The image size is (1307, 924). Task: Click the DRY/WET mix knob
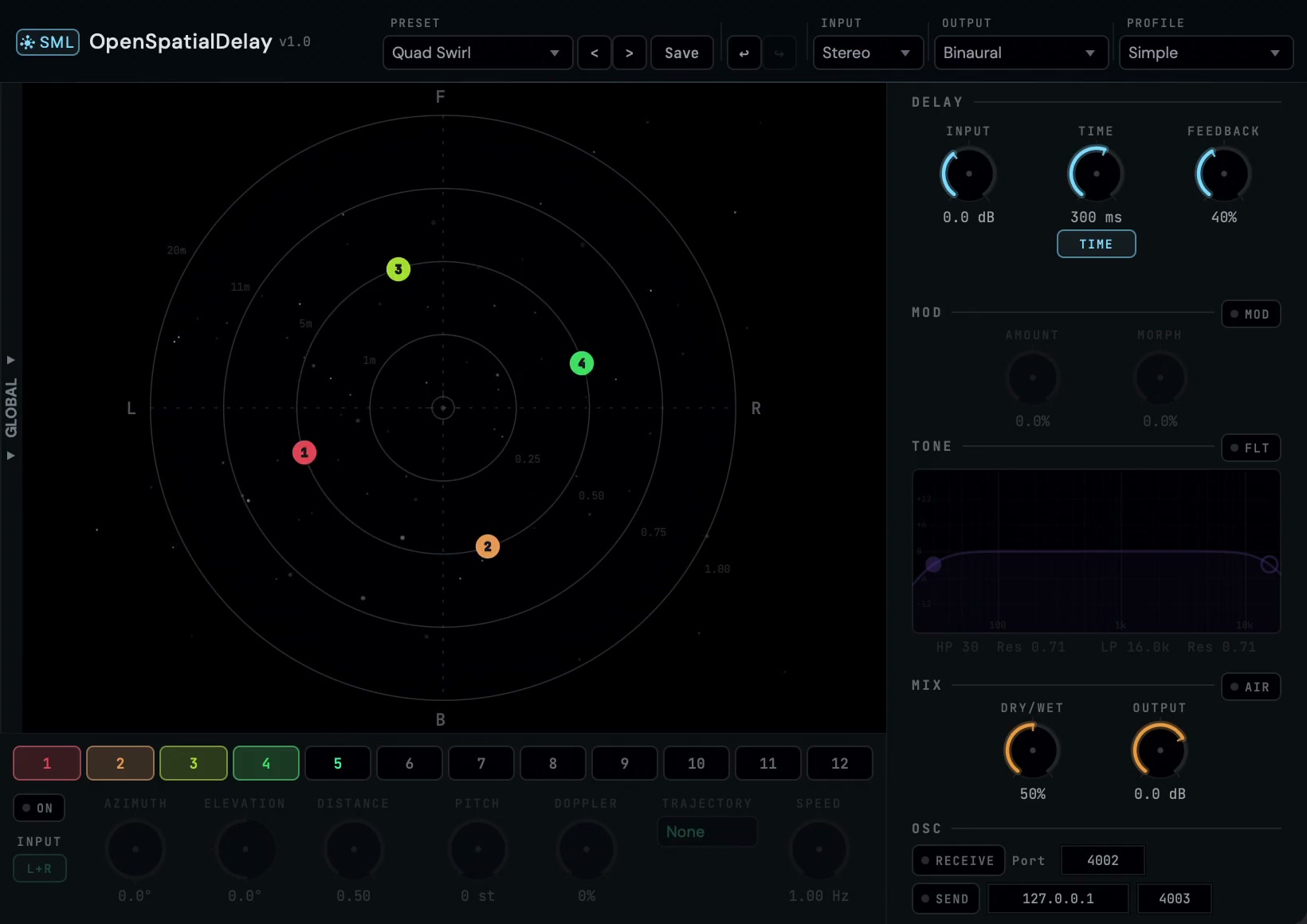tap(1032, 750)
